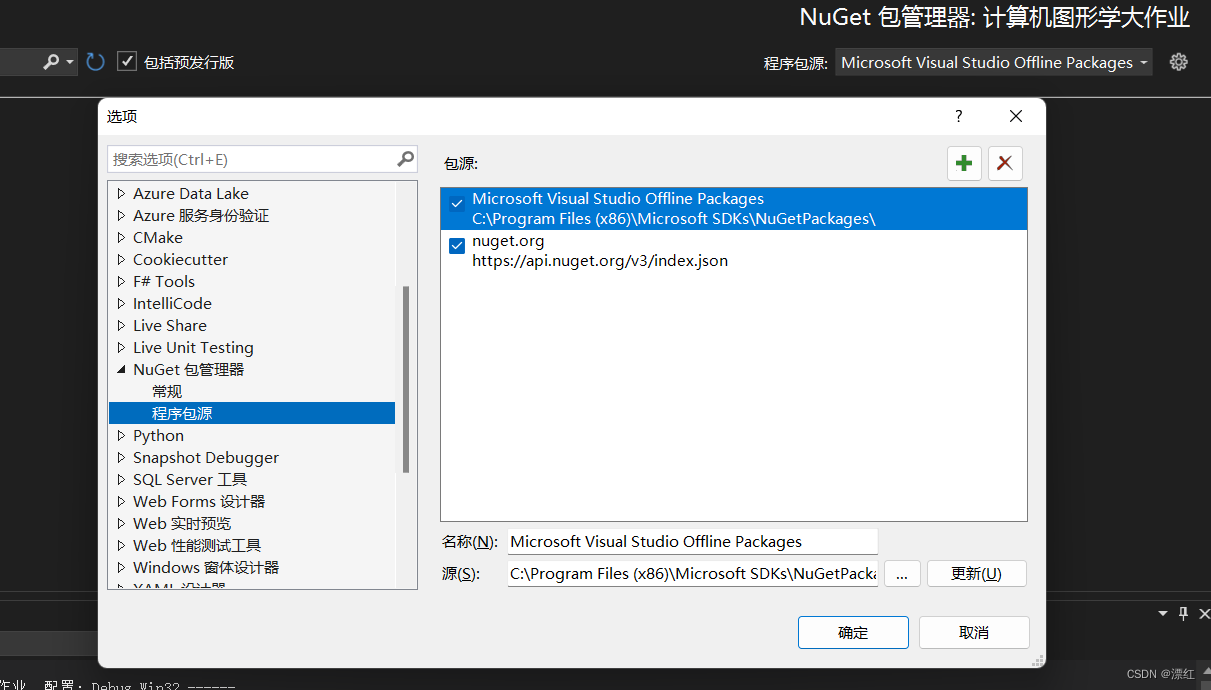Click the search magnifier in 搜索选项 box

(405, 159)
